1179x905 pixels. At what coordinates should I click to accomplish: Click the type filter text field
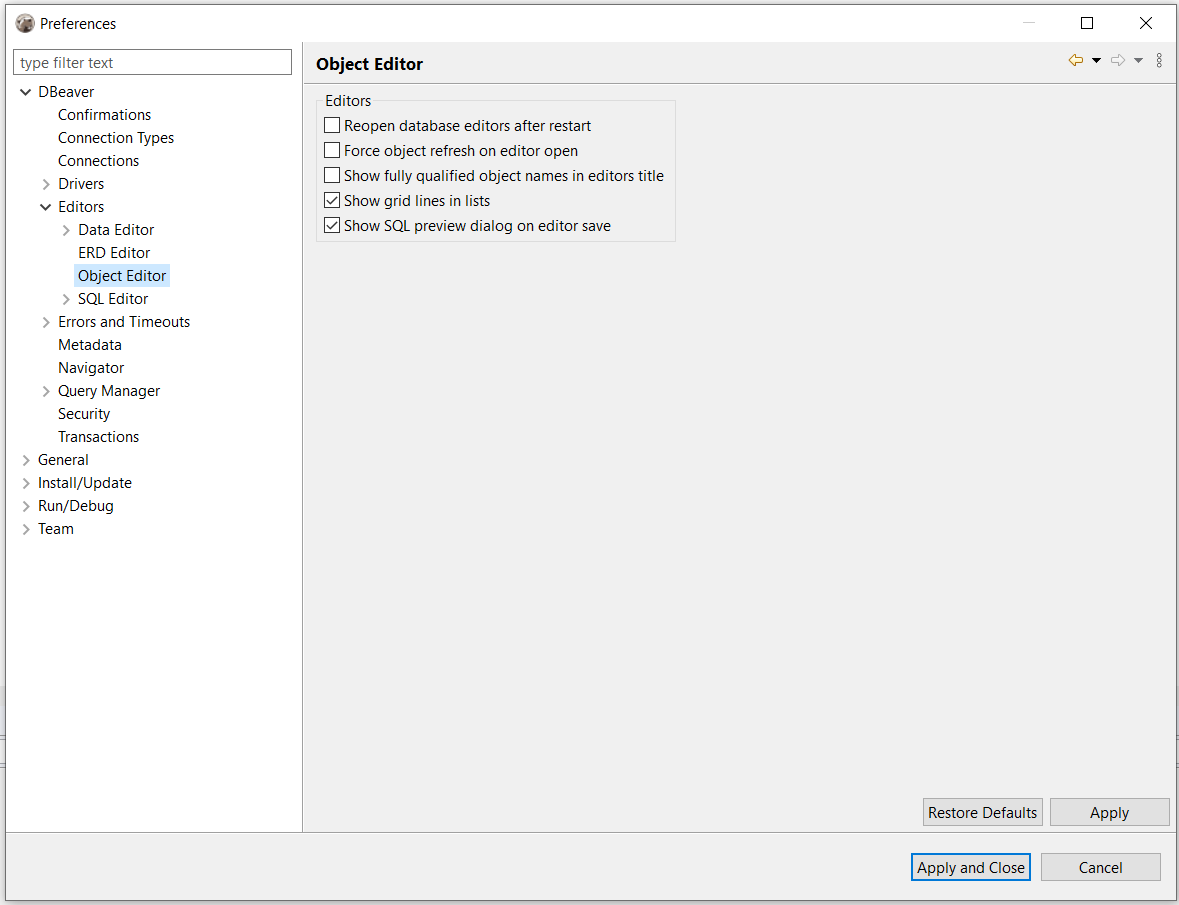(152, 62)
